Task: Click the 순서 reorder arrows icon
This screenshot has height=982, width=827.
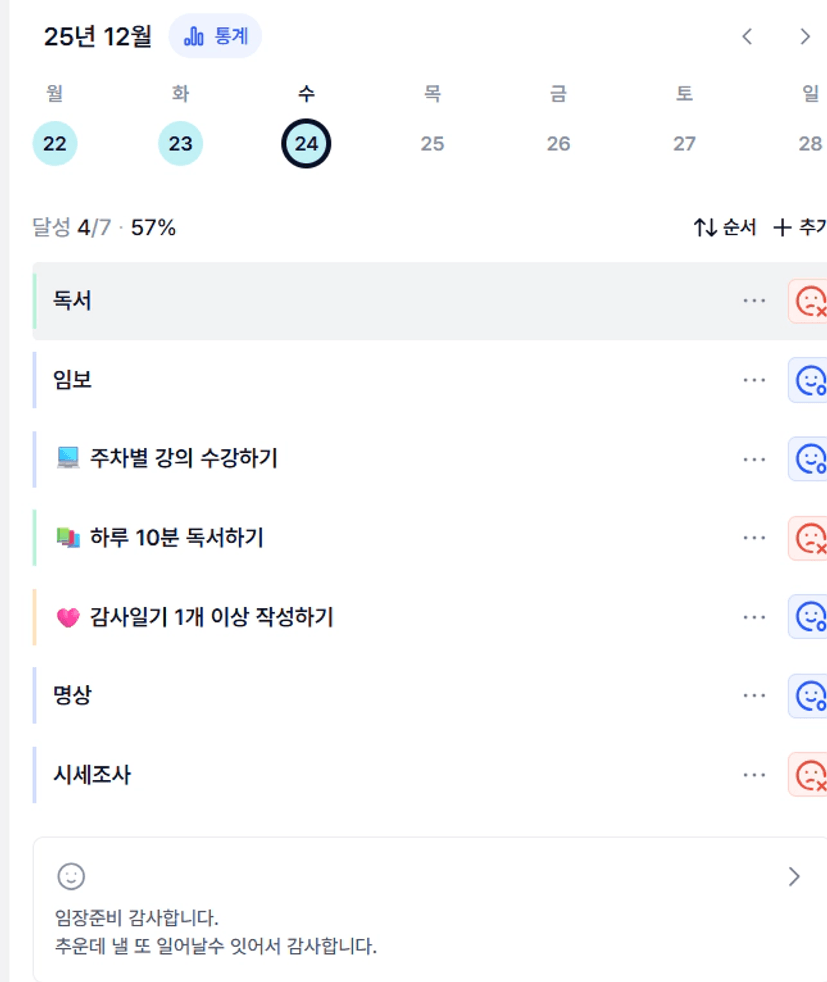Action: (705, 228)
